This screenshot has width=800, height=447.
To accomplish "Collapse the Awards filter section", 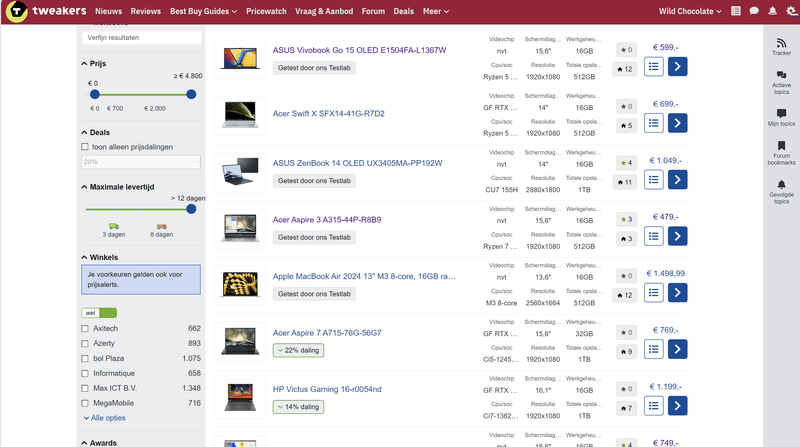I will (99, 442).
